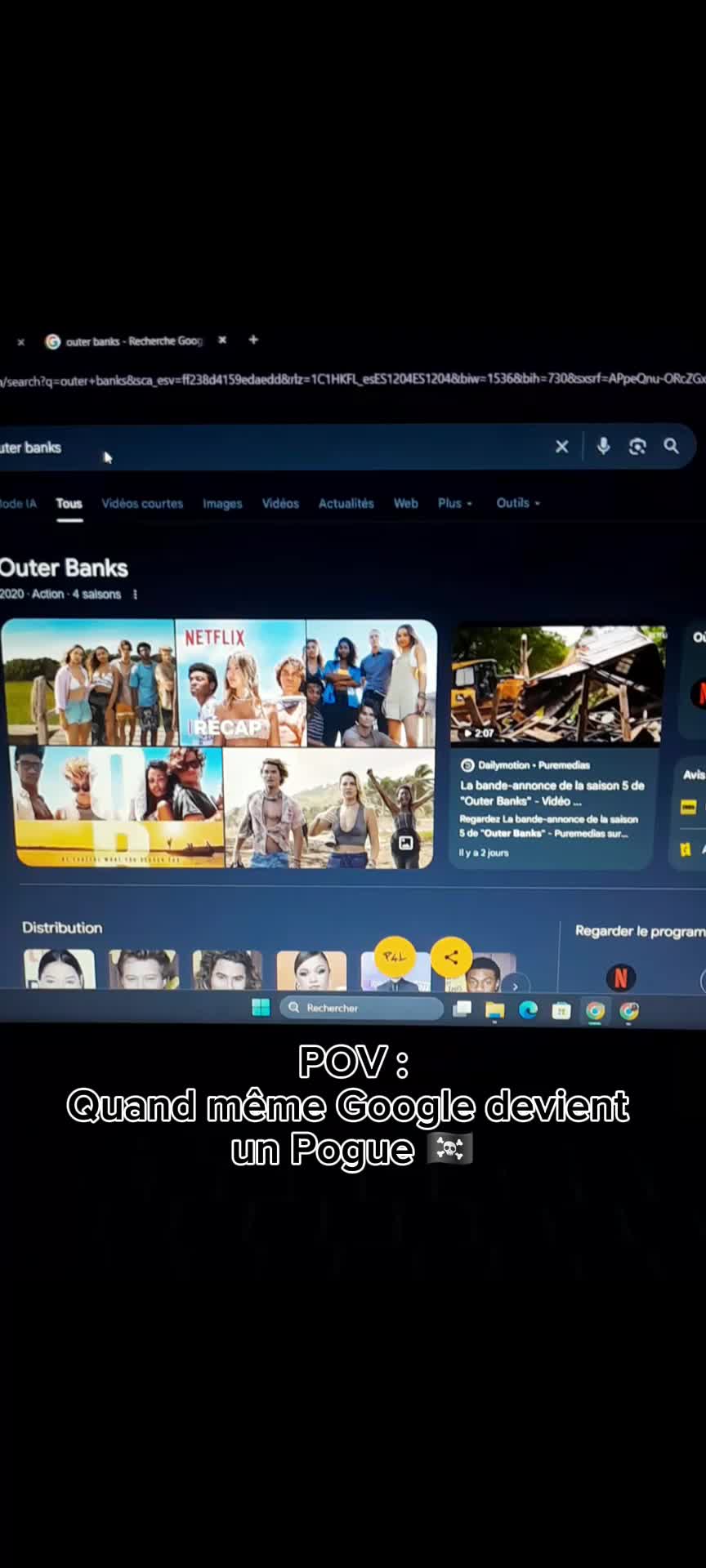This screenshot has height=1568, width=706.
Task: Click 'Regardez La bande-annonce' description text
Action: [547, 826]
